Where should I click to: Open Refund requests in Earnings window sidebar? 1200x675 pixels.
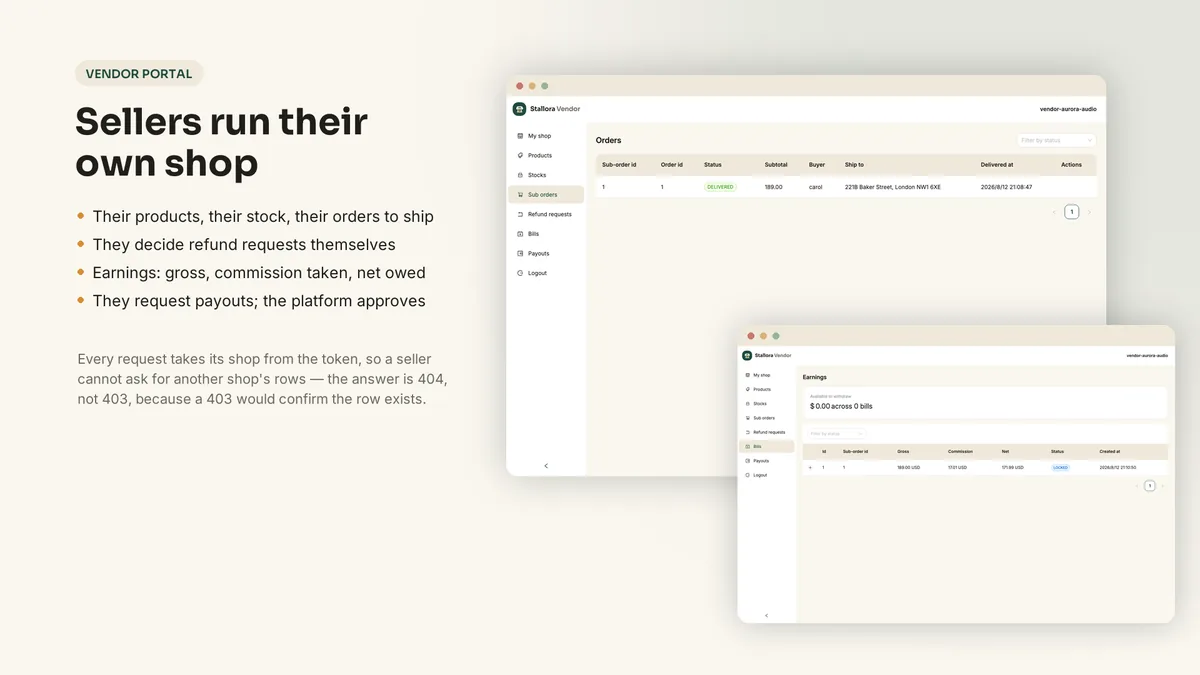tap(765, 432)
